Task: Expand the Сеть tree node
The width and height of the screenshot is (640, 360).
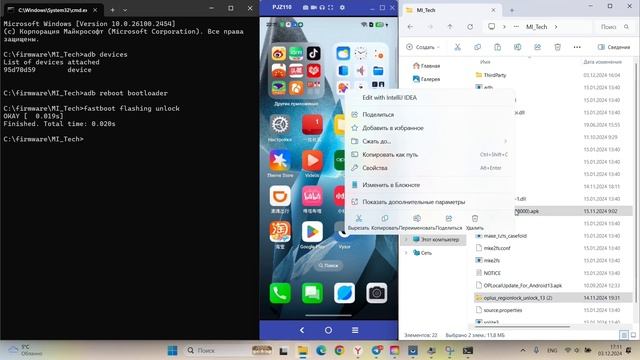Action: coord(406,253)
